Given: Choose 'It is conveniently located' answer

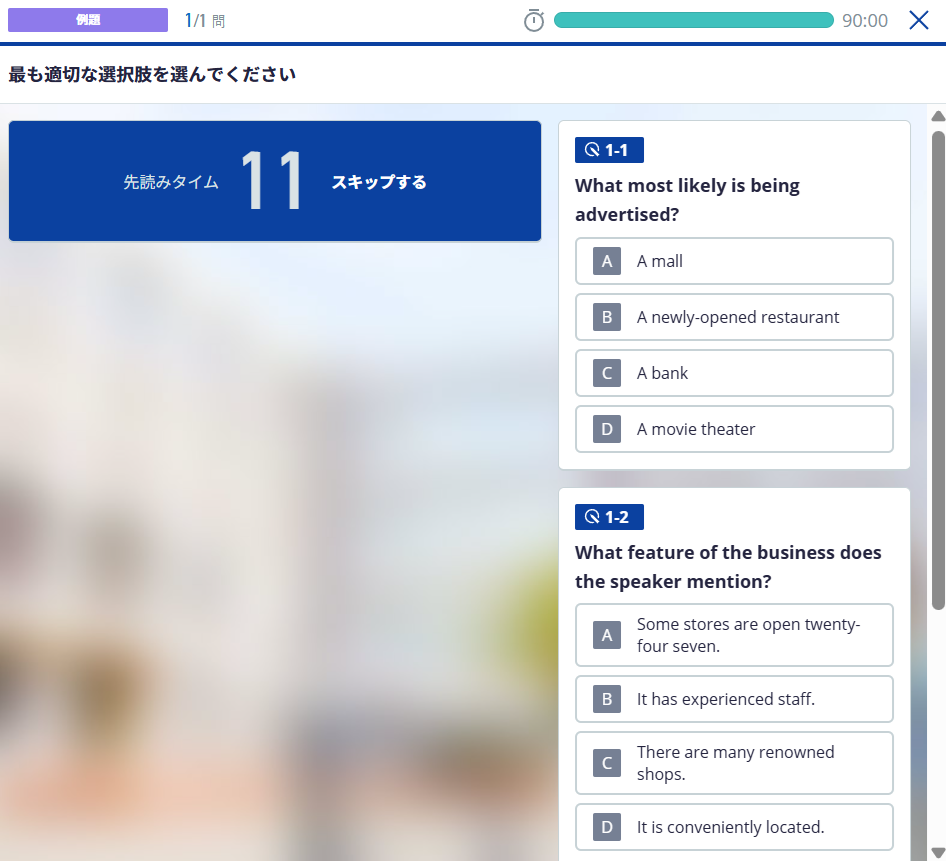Looking at the screenshot, I should pyautogui.click(x=733, y=827).
